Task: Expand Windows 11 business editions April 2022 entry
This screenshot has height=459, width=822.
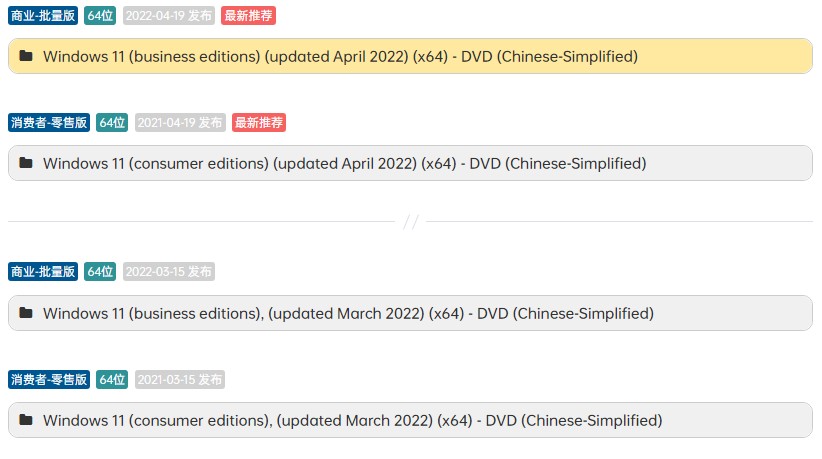Action: [x=340, y=57]
